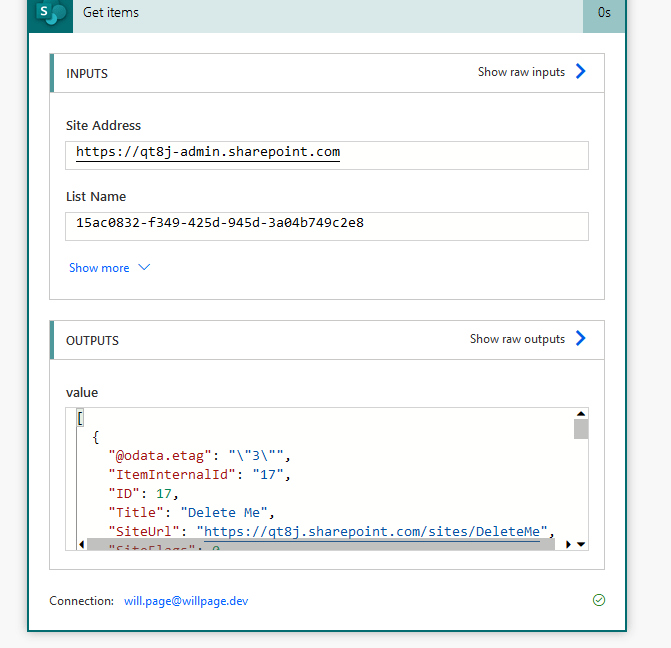Image resolution: width=671 pixels, height=648 pixels.
Task: Click the chevron beside Show raw inputs
Action: [x=581, y=72]
